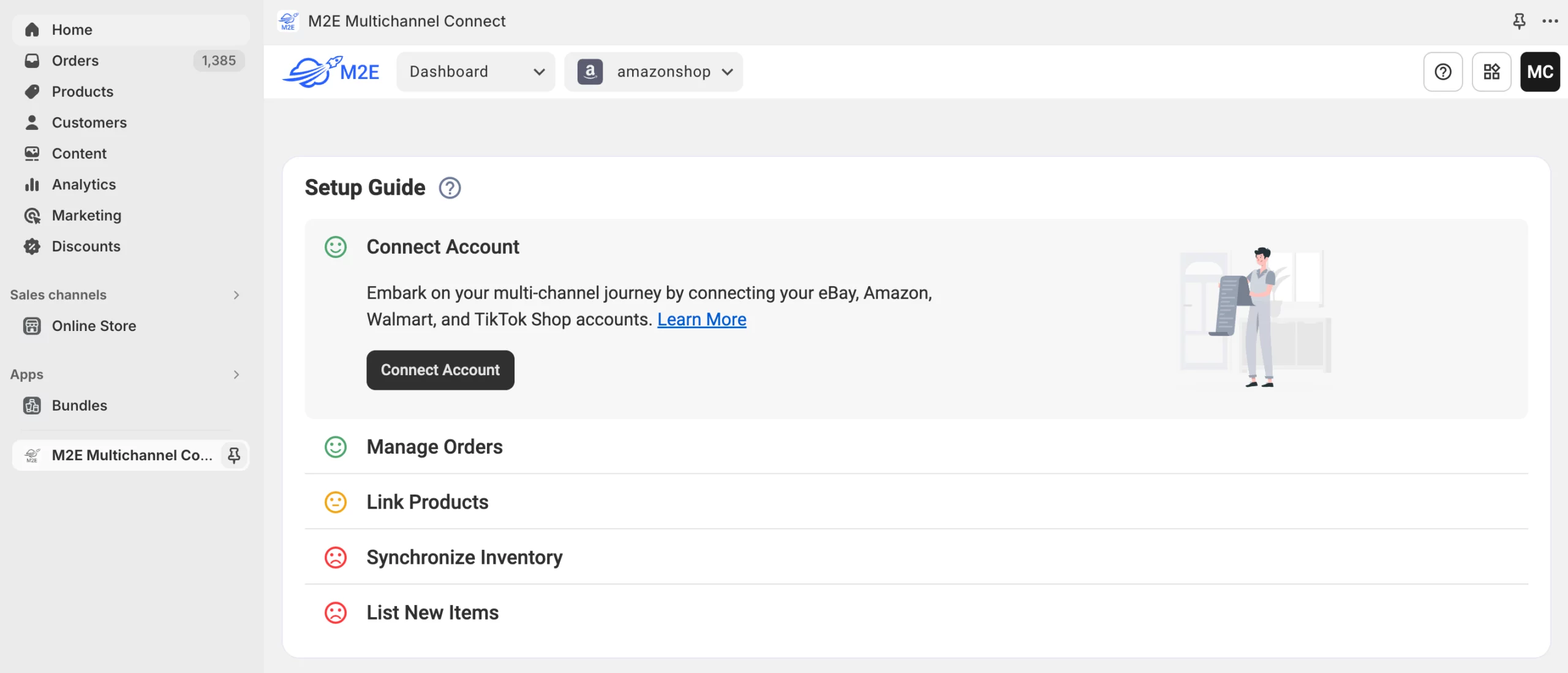
Task: Open the MC profile avatar
Action: point(1539,72)
